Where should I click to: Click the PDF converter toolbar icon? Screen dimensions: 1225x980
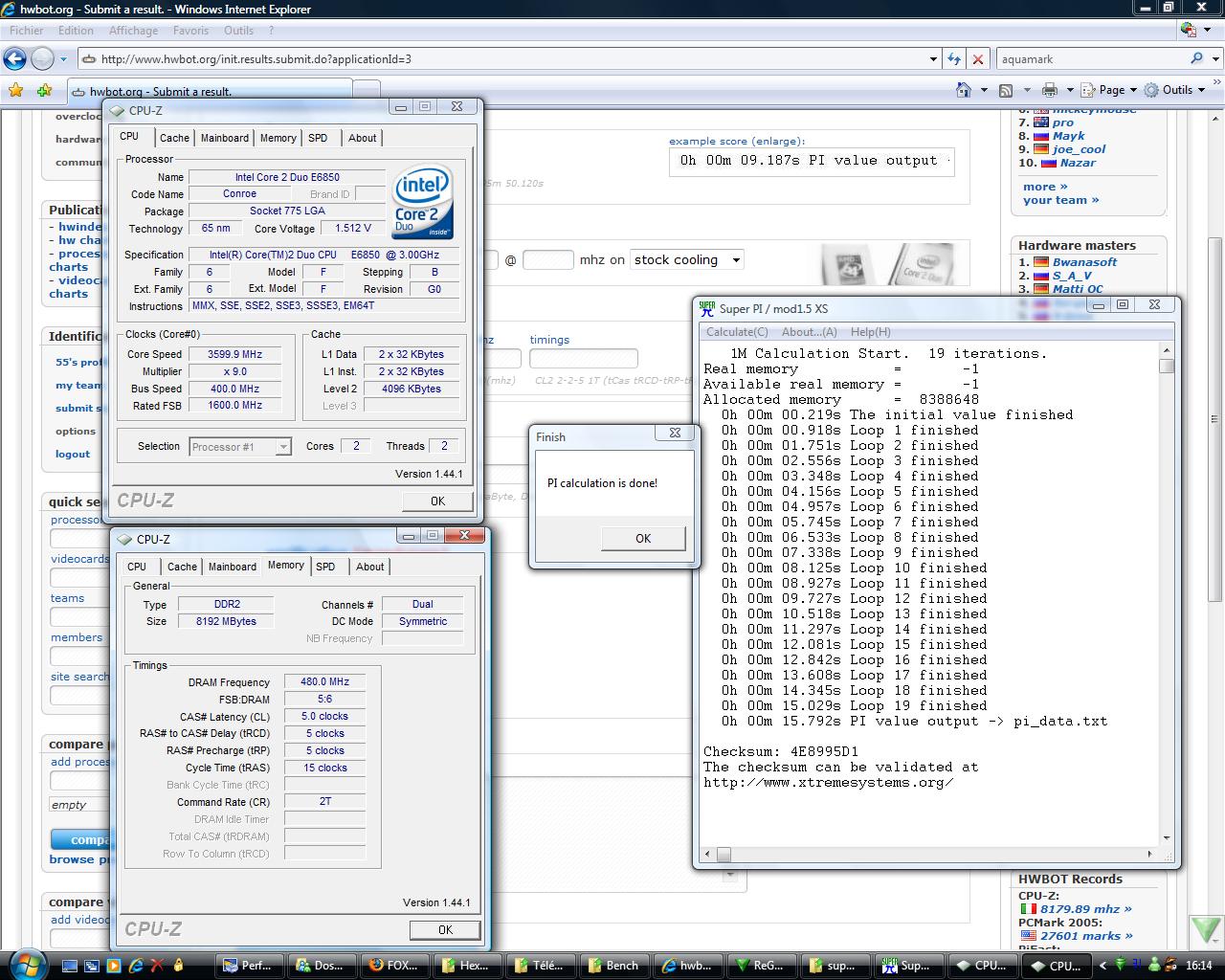(x=1189, y=30)
